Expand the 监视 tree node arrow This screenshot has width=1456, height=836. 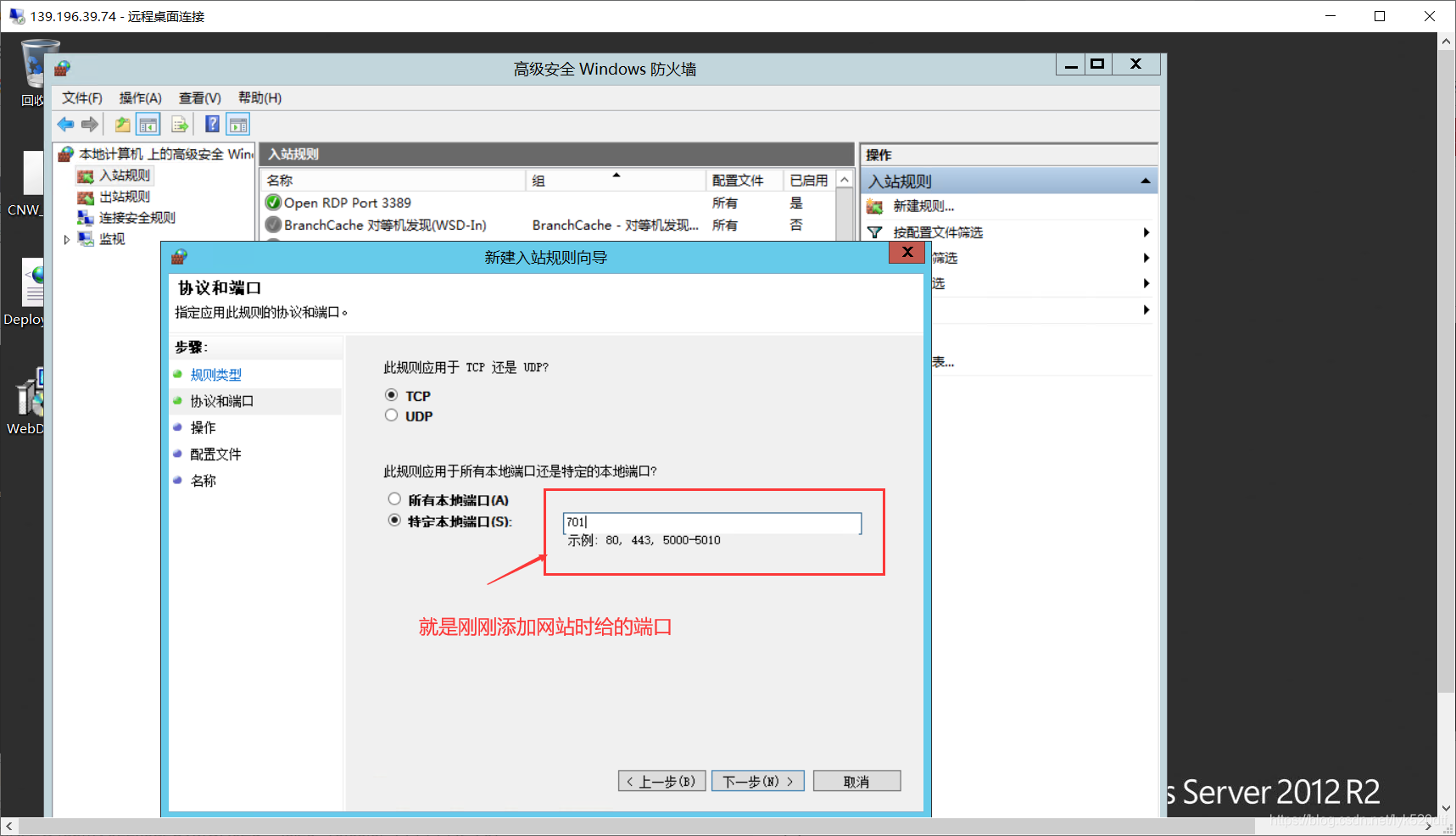coord(67,240)
